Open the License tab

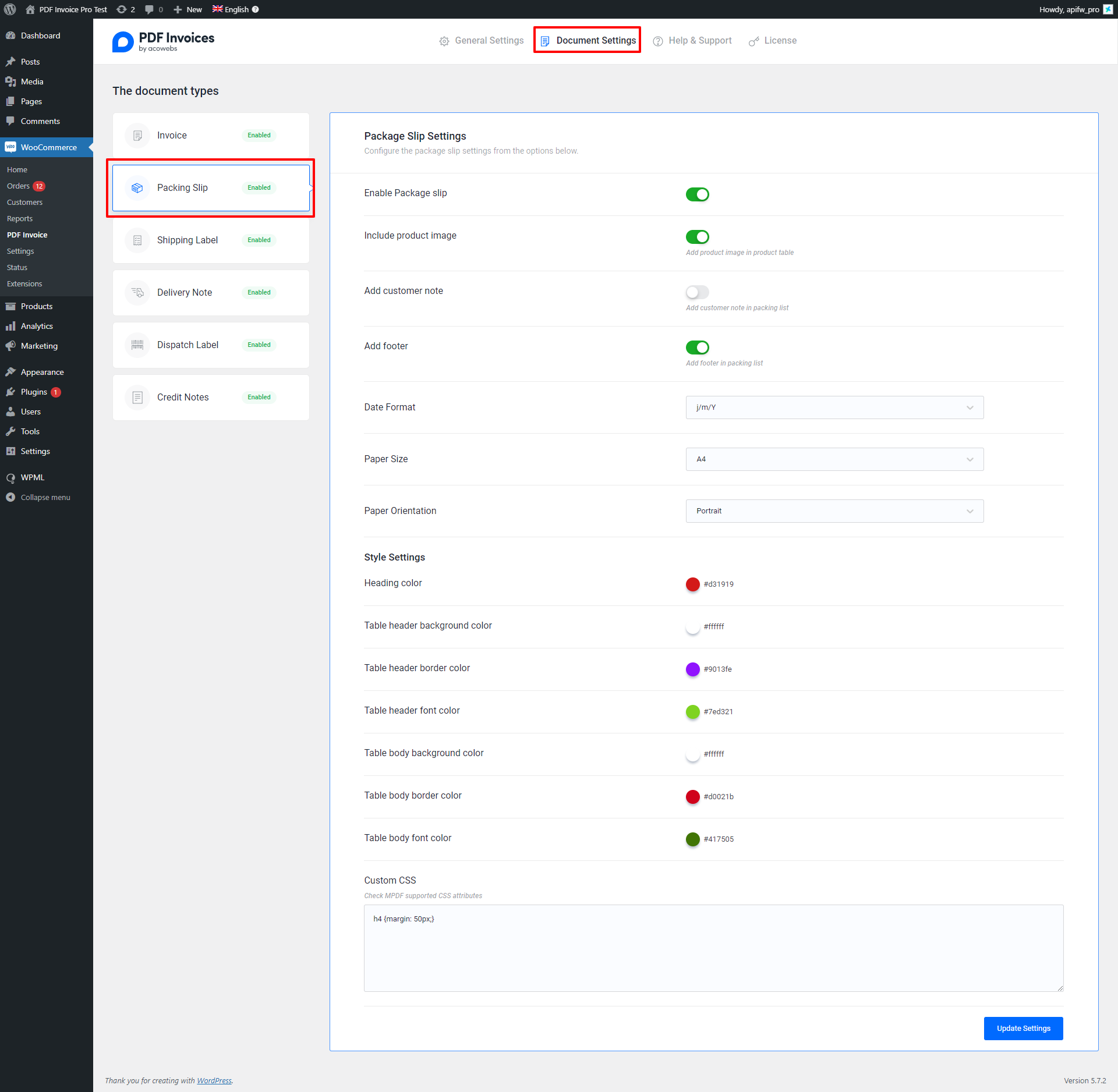click(x=773, y=41)
